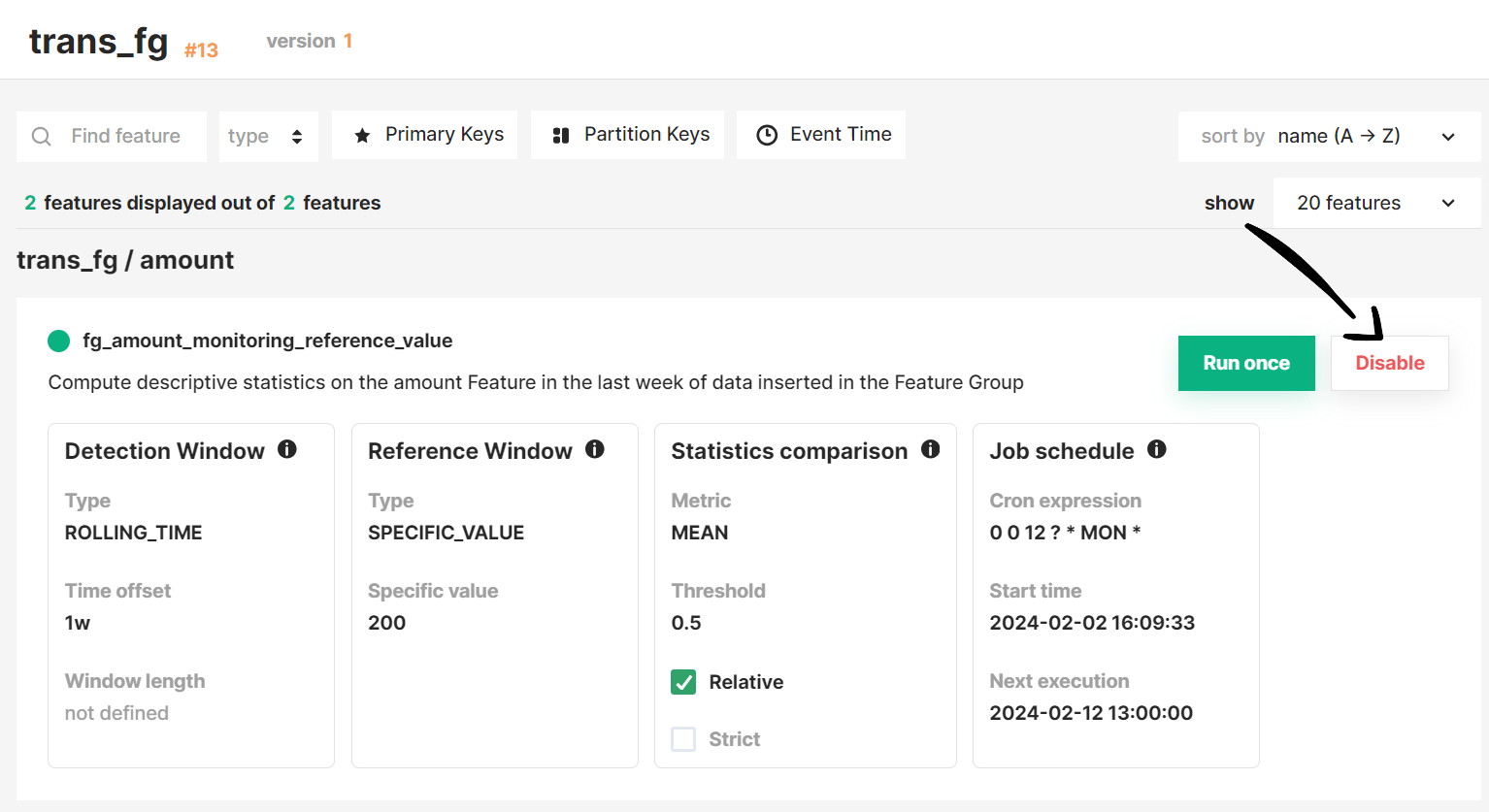Click the Reference Window info icon
The height and width of the screenshot is (812, 1489).
click(x=594, y=448)
